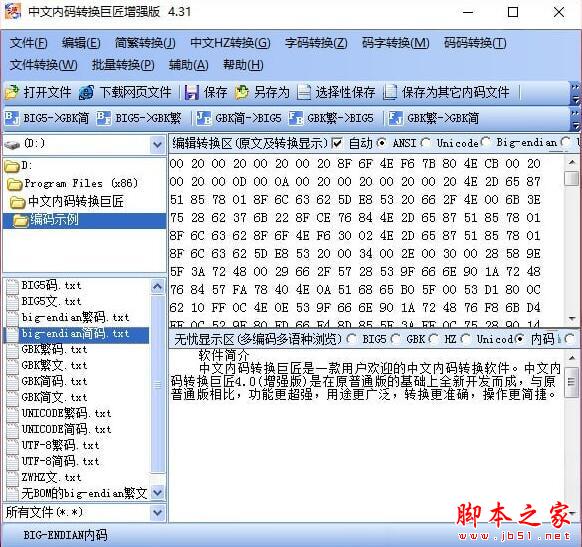The height and width of the screenshot is (547, 582).
Task: Click the BIG5->GBK繁 conversion icon
Action: coord(104,118)
